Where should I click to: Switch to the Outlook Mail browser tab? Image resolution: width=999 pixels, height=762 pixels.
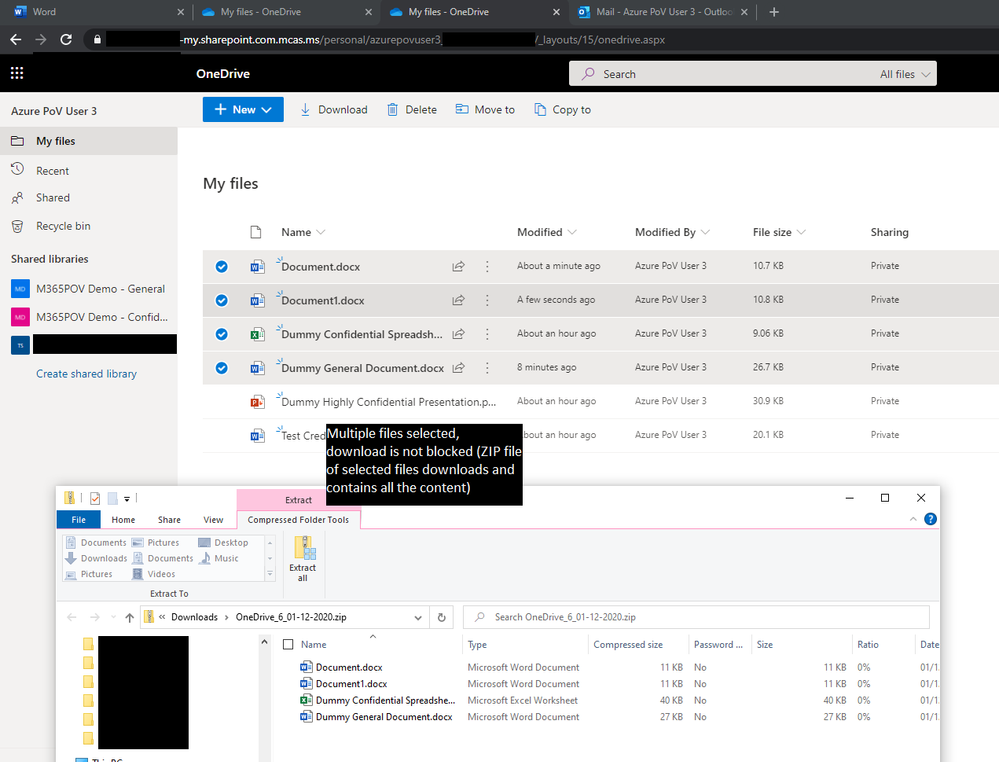click(x=663, y=11)
